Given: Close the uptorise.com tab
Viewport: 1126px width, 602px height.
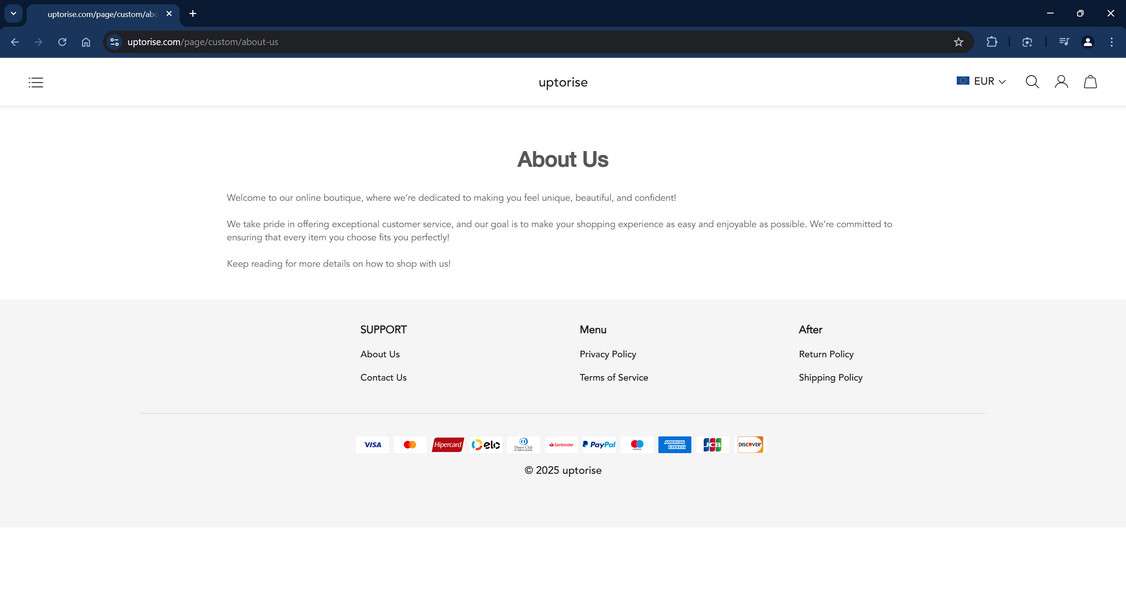Looking at the screenshot, I should (169, 14).
